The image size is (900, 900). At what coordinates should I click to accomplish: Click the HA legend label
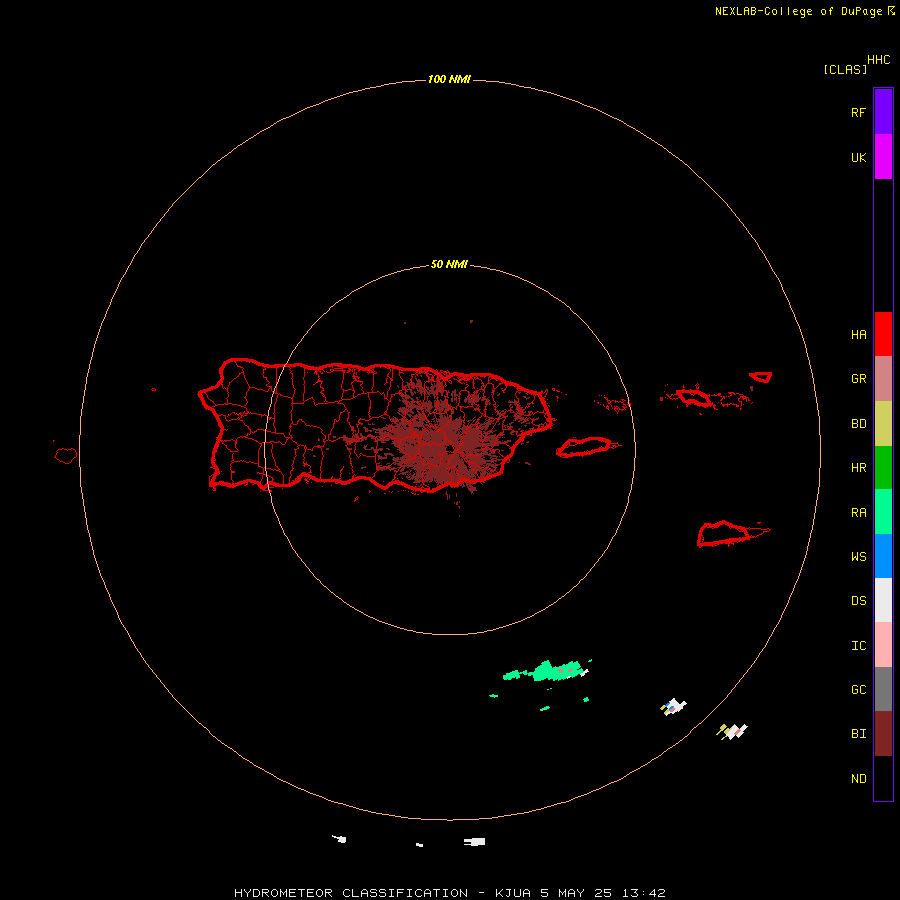click(x=858, y=335)
